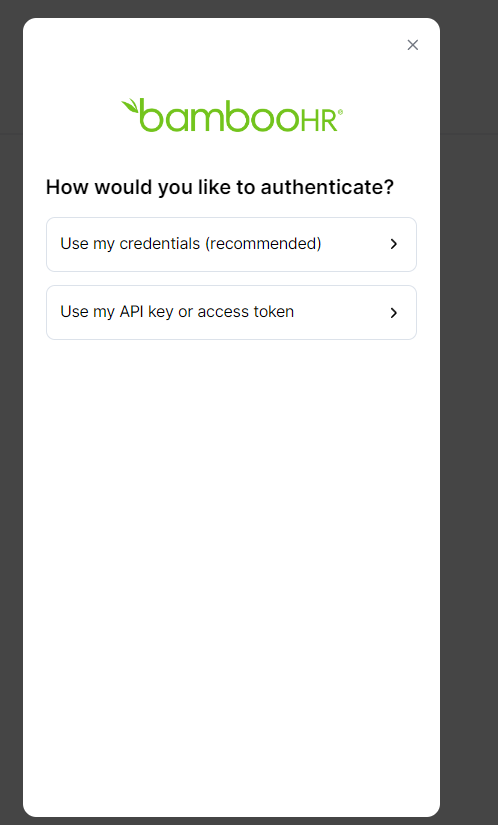The image size is (498, 825).
Task: Click the word "authenticate?" in the heading
Action: click(x=327, y=187)
